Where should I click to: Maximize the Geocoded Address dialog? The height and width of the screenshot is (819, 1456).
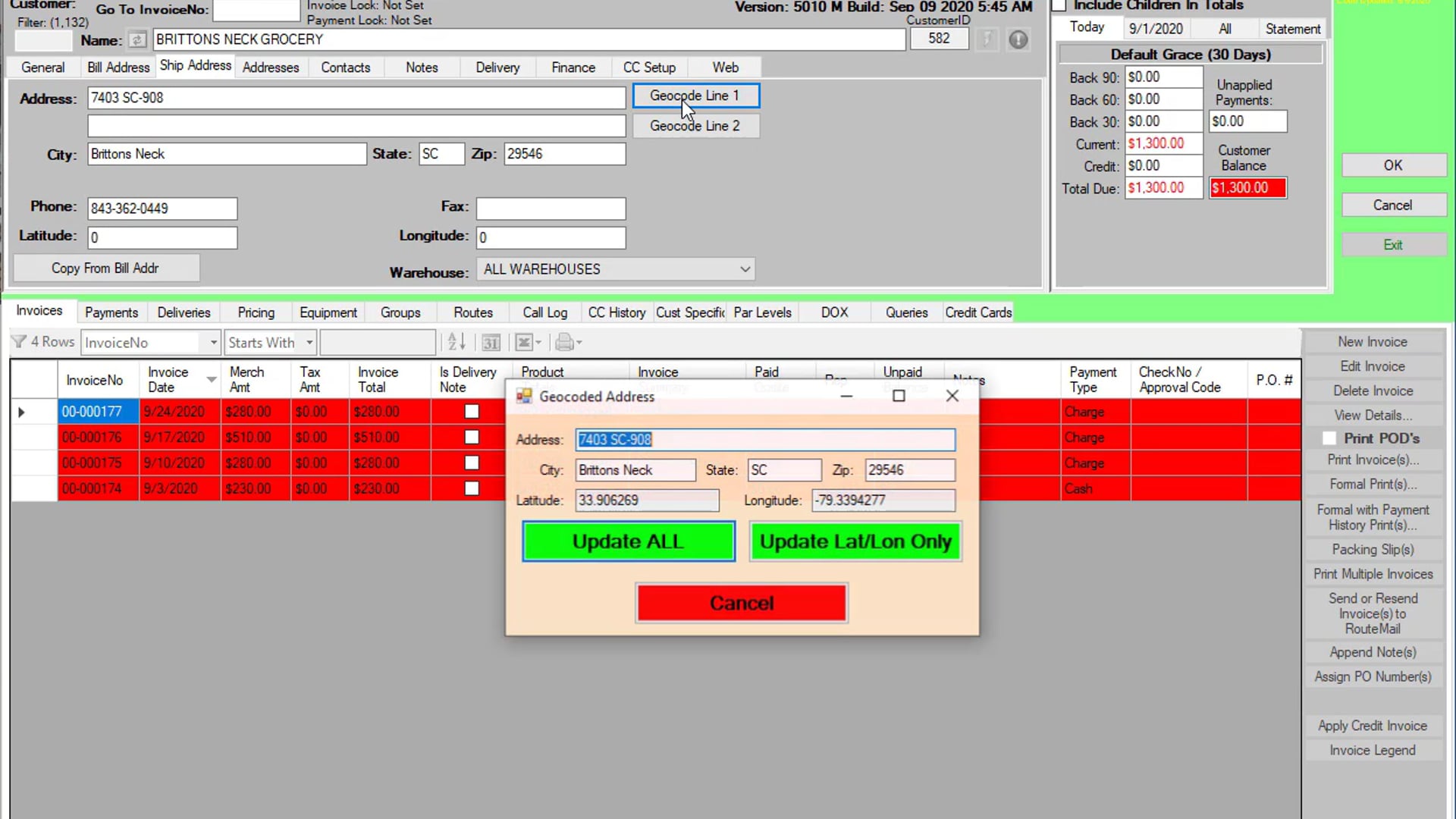pos(899,396)
